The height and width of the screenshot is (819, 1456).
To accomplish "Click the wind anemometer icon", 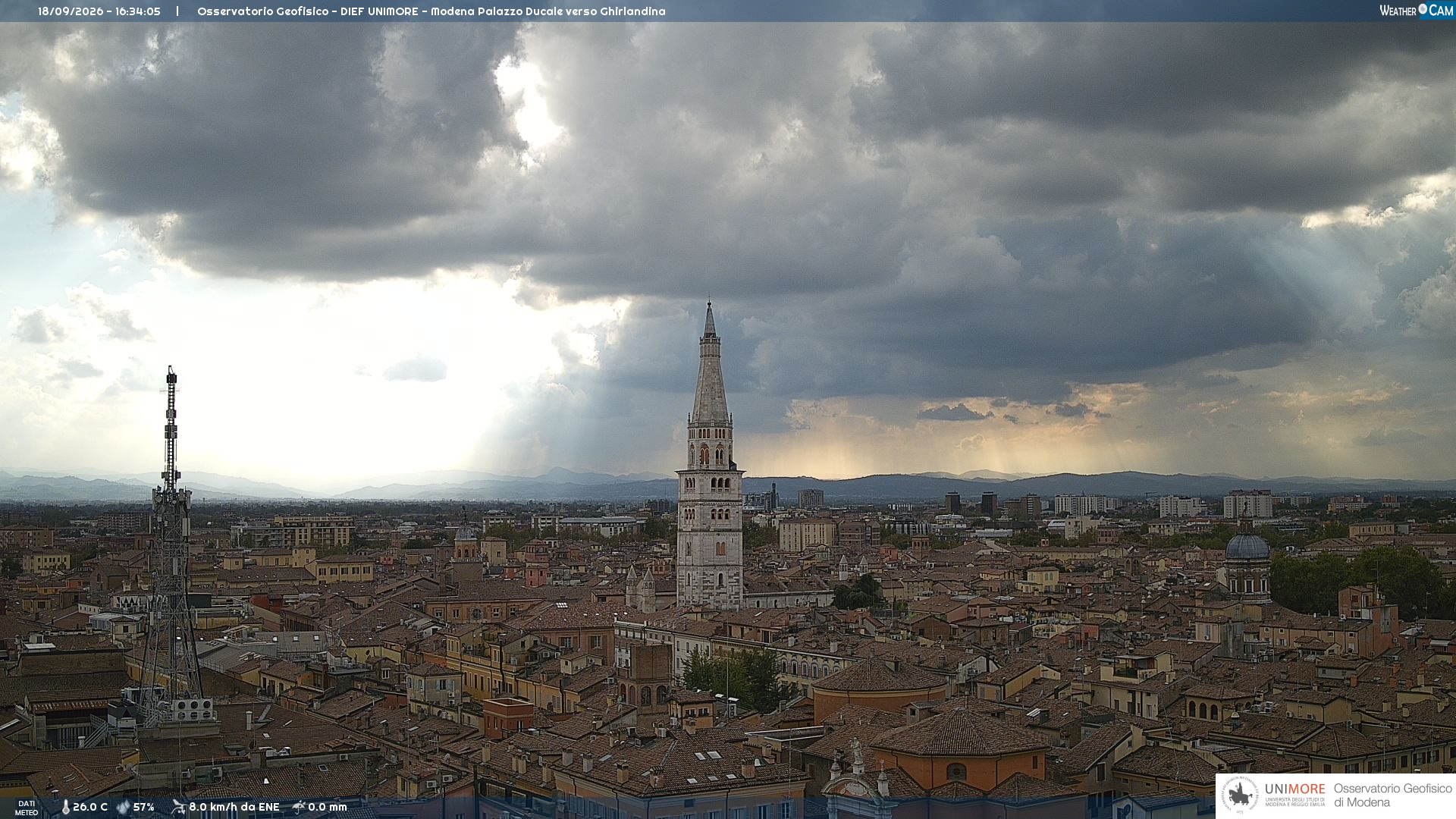I will 178,807.
